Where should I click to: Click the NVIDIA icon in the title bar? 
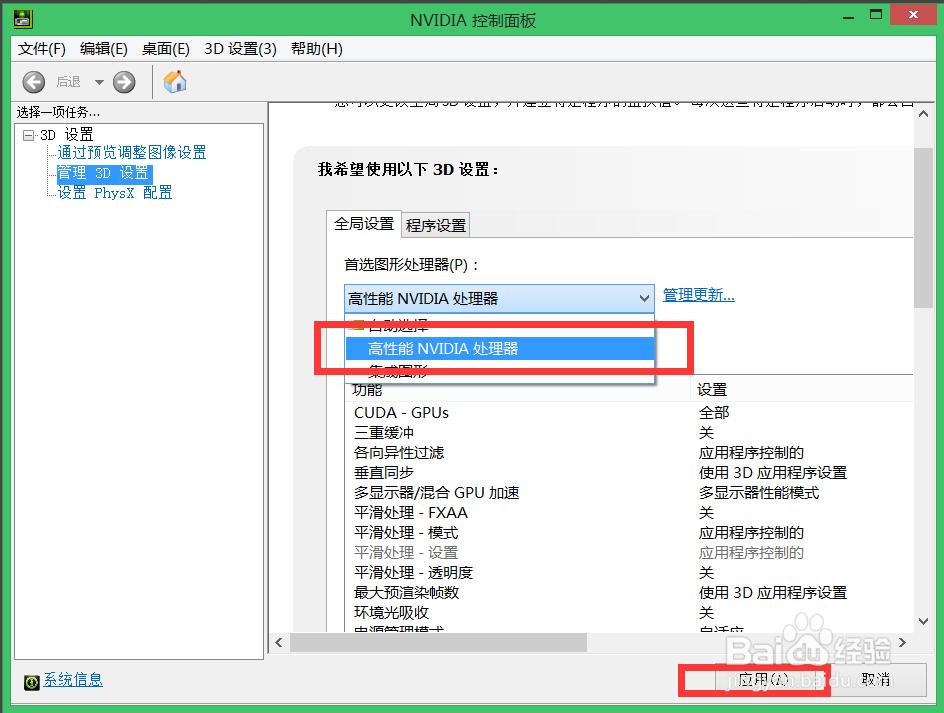click(22, 17)
